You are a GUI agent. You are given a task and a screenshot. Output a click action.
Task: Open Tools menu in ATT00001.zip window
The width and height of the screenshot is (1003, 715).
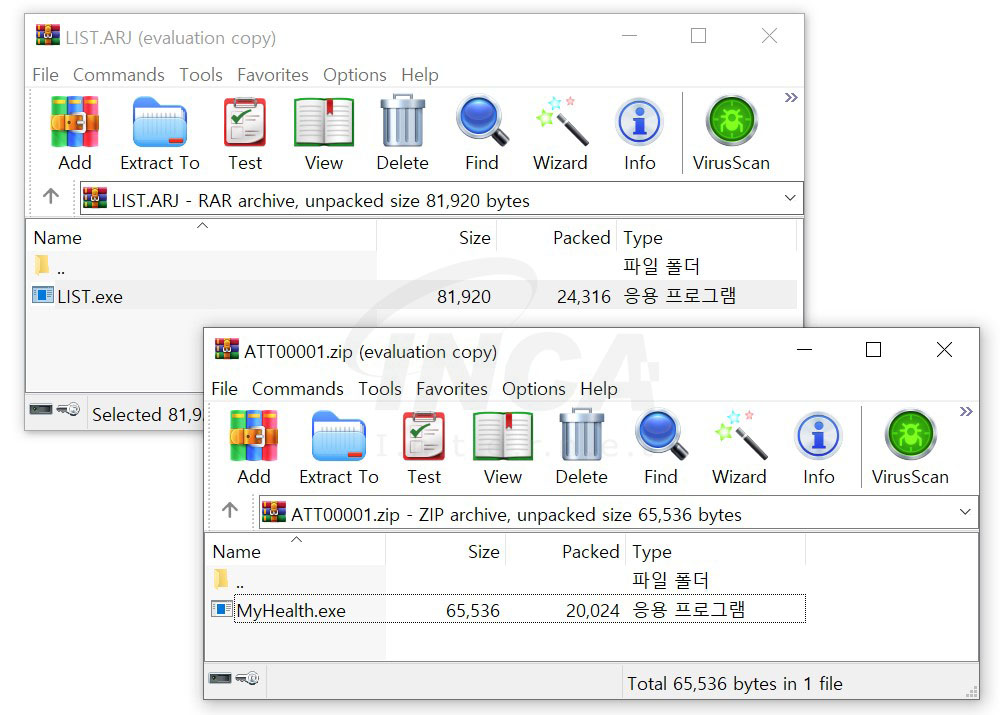(380, 389)
